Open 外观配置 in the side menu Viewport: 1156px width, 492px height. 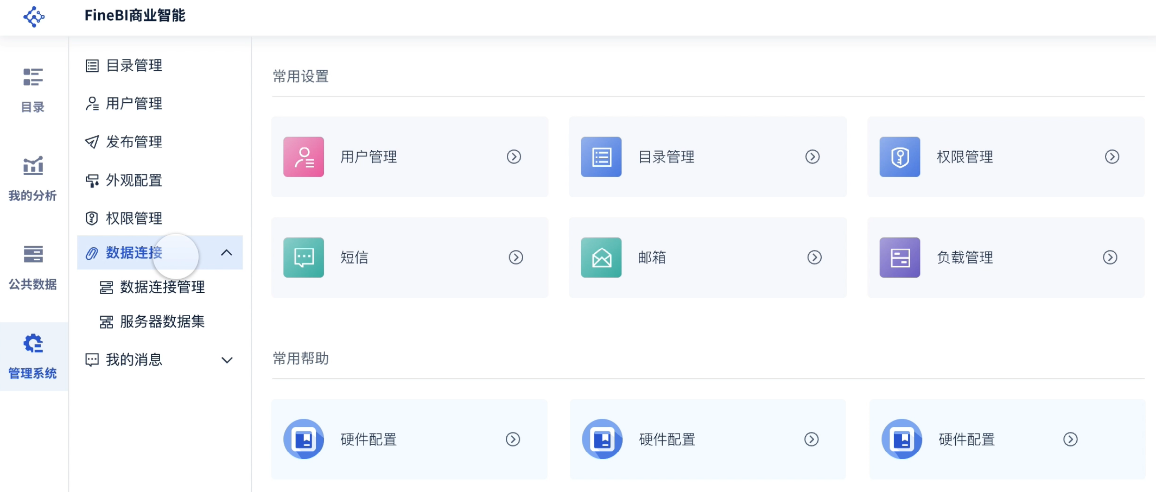pos(133,180)
